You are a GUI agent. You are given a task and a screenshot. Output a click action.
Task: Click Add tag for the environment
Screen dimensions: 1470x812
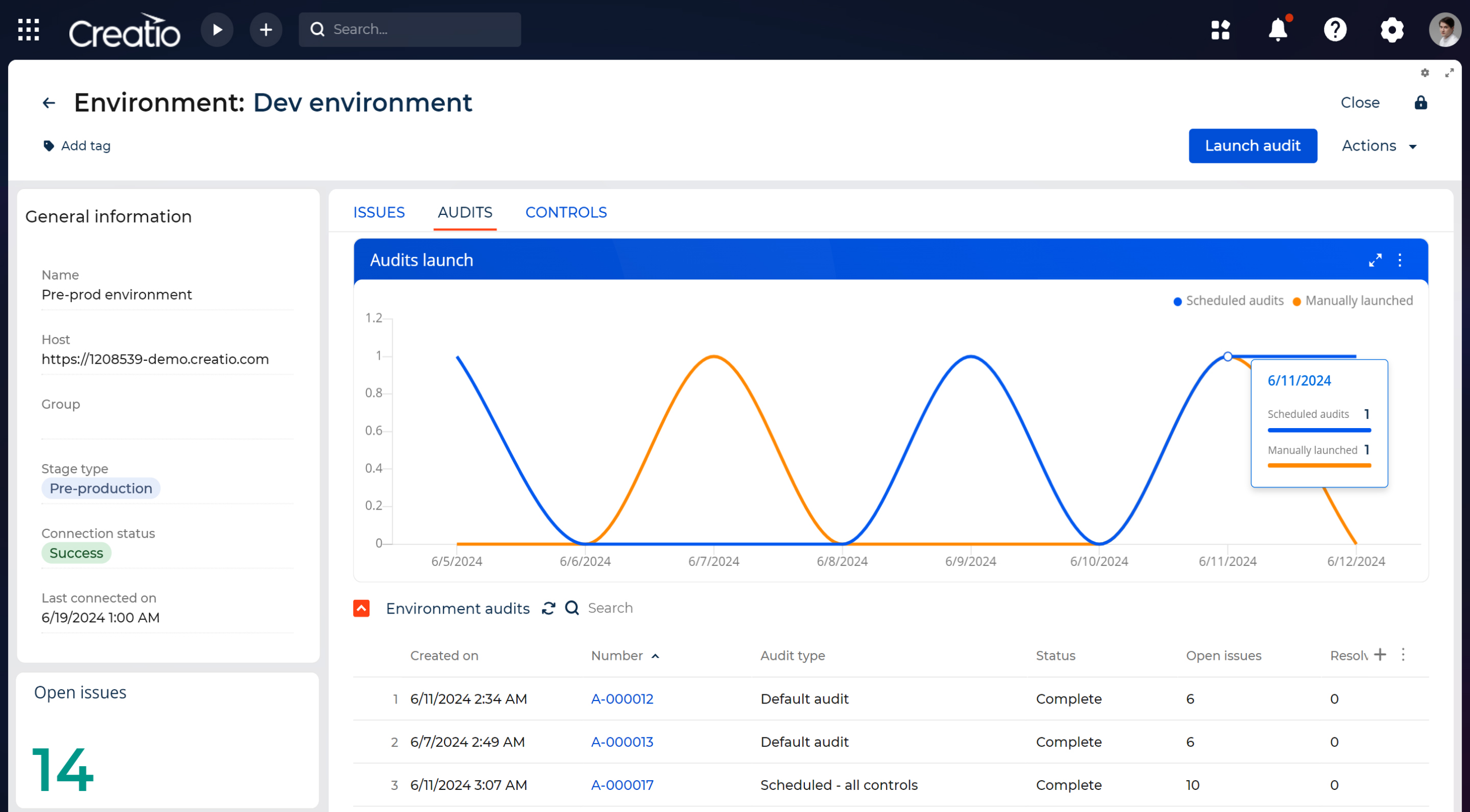[76, 145]
